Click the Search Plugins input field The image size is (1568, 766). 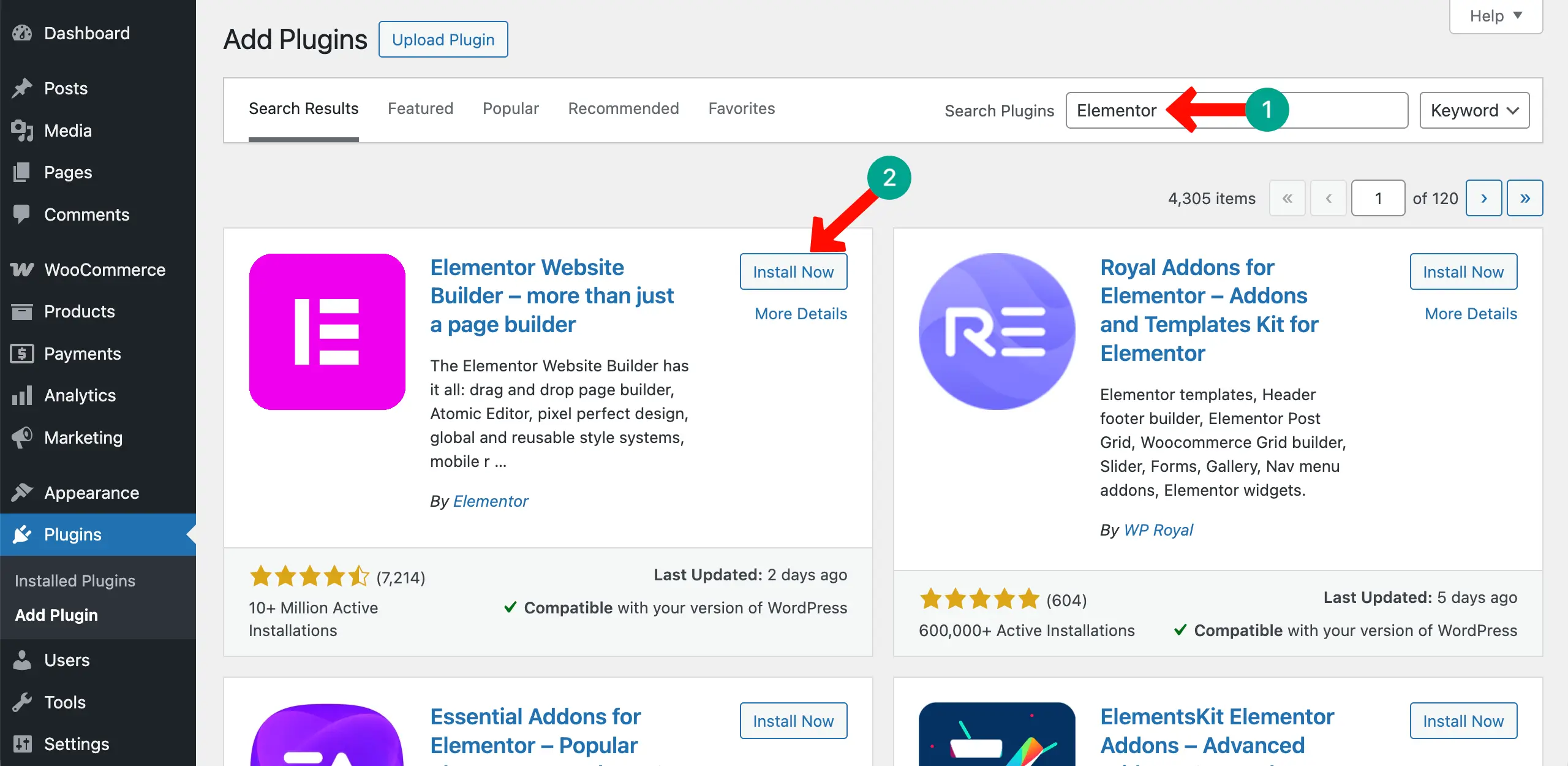point(1237,110)
